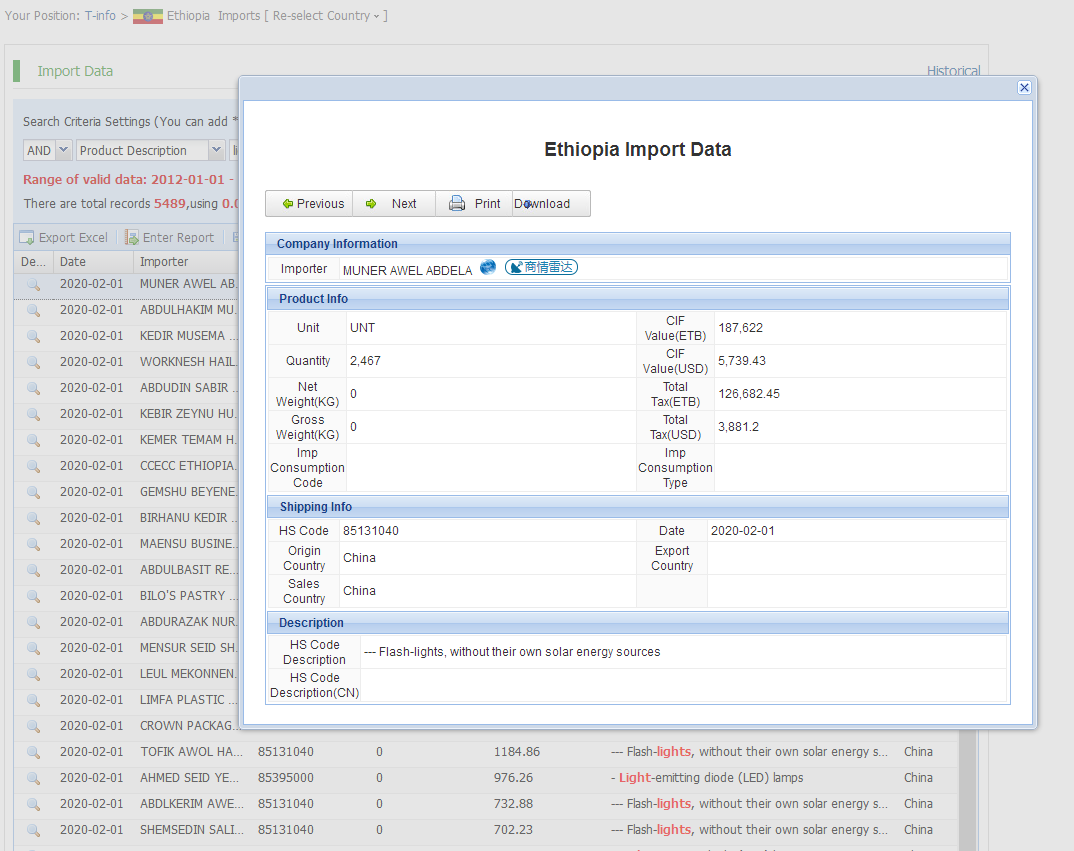Sort by the Date column header
This screenshot has width=1074, height=851.
73,262
